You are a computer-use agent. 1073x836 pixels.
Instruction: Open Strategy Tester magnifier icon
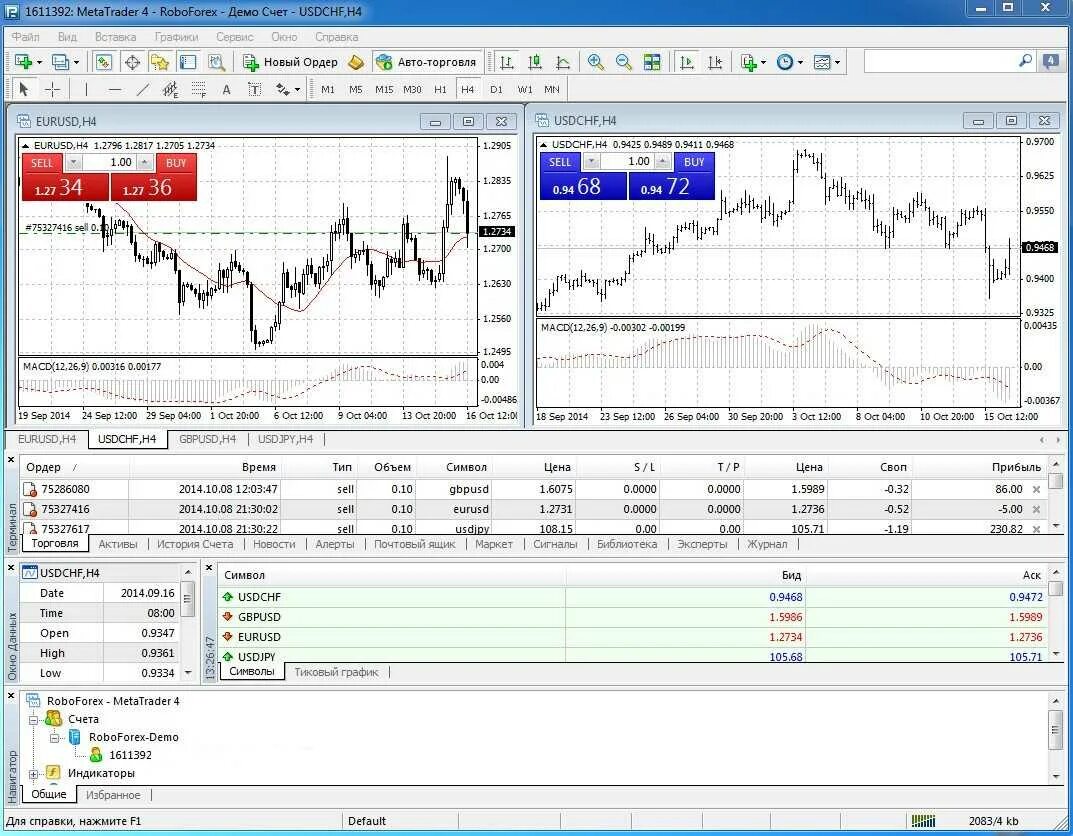tap(216, 62)
